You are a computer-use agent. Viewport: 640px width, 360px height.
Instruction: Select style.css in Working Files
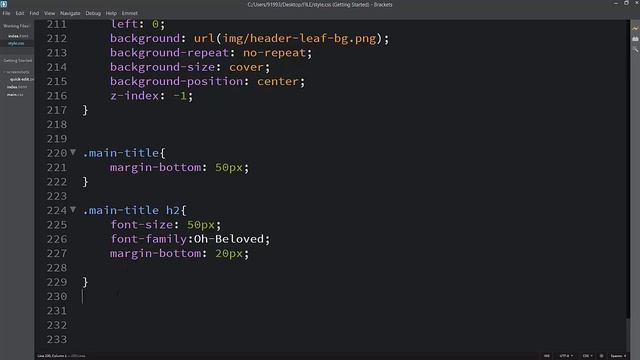(16, 43)
